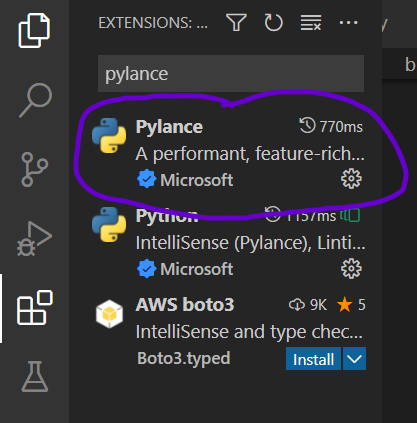Open the Explorer view in activity bar
Viewport: 417px width, 423px height.
34,30
